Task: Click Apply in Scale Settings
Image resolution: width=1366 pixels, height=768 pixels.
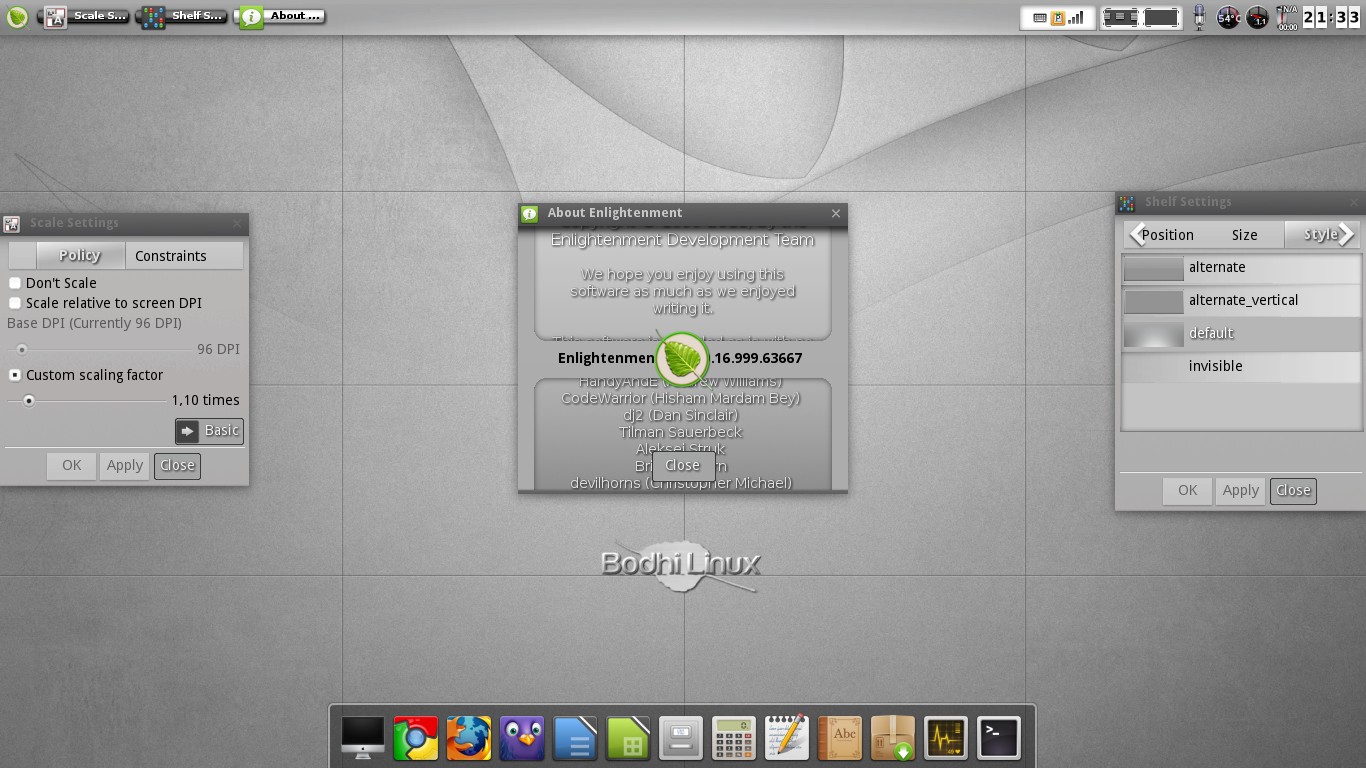Action: pos(125,465)
